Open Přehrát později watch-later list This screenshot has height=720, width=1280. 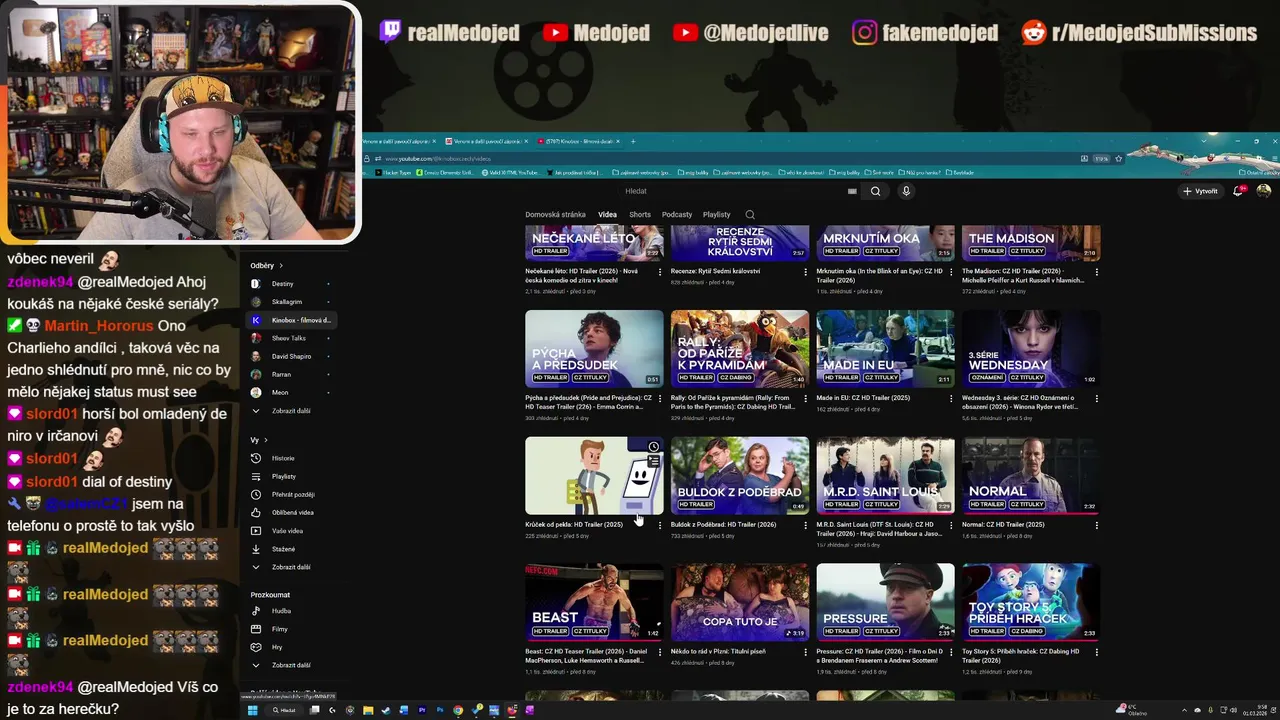[293, 494]
